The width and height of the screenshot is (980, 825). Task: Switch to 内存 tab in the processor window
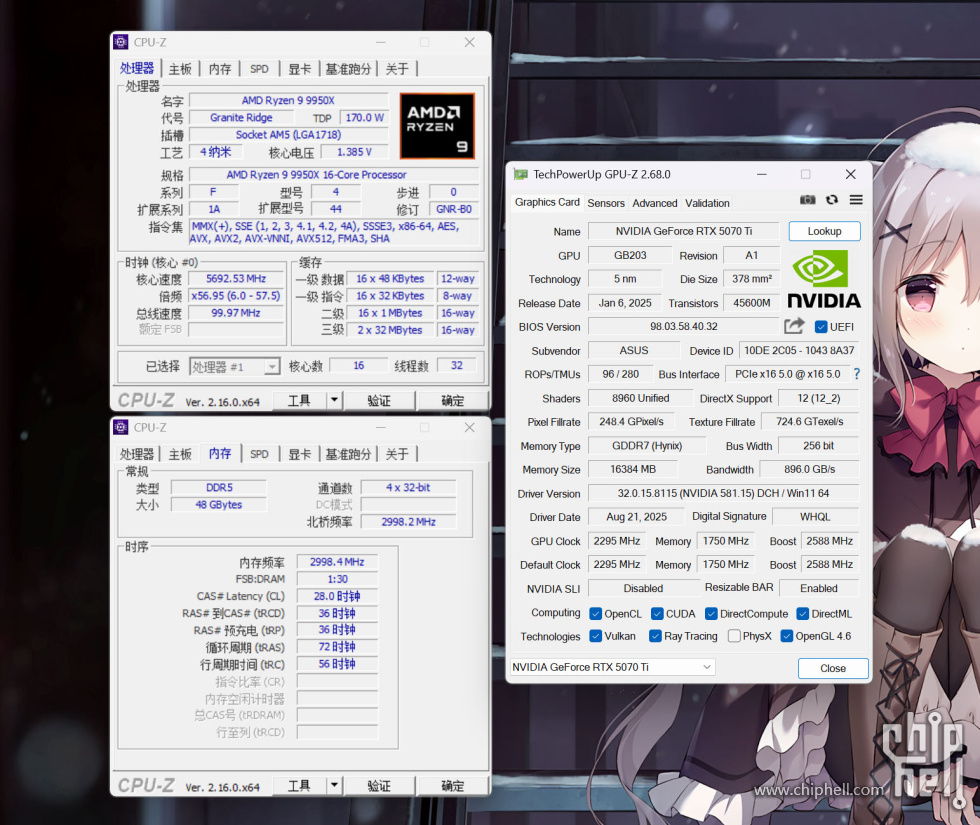click(x=219, y=69)
